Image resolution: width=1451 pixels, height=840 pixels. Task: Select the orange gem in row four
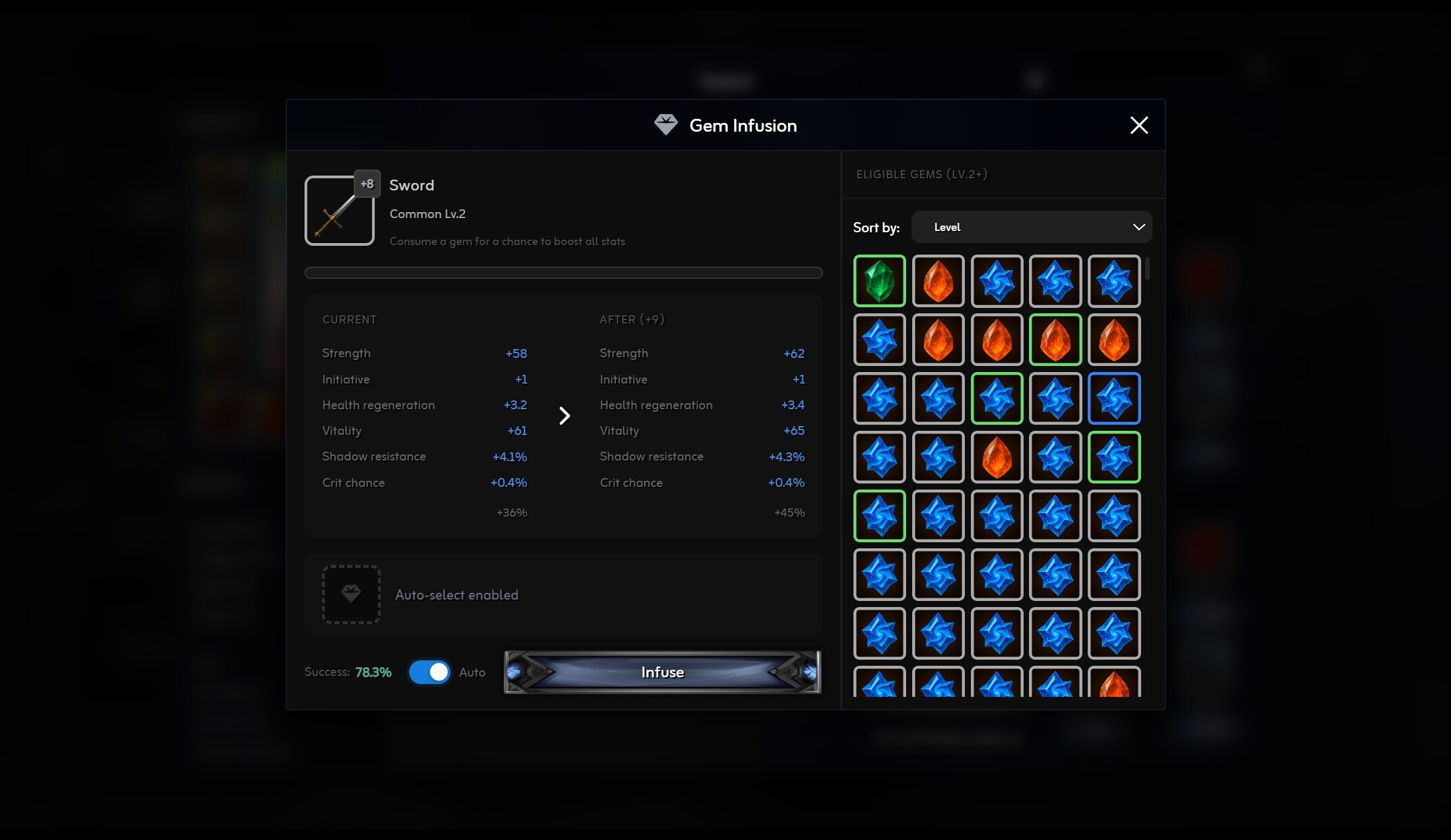click(997, 457)
